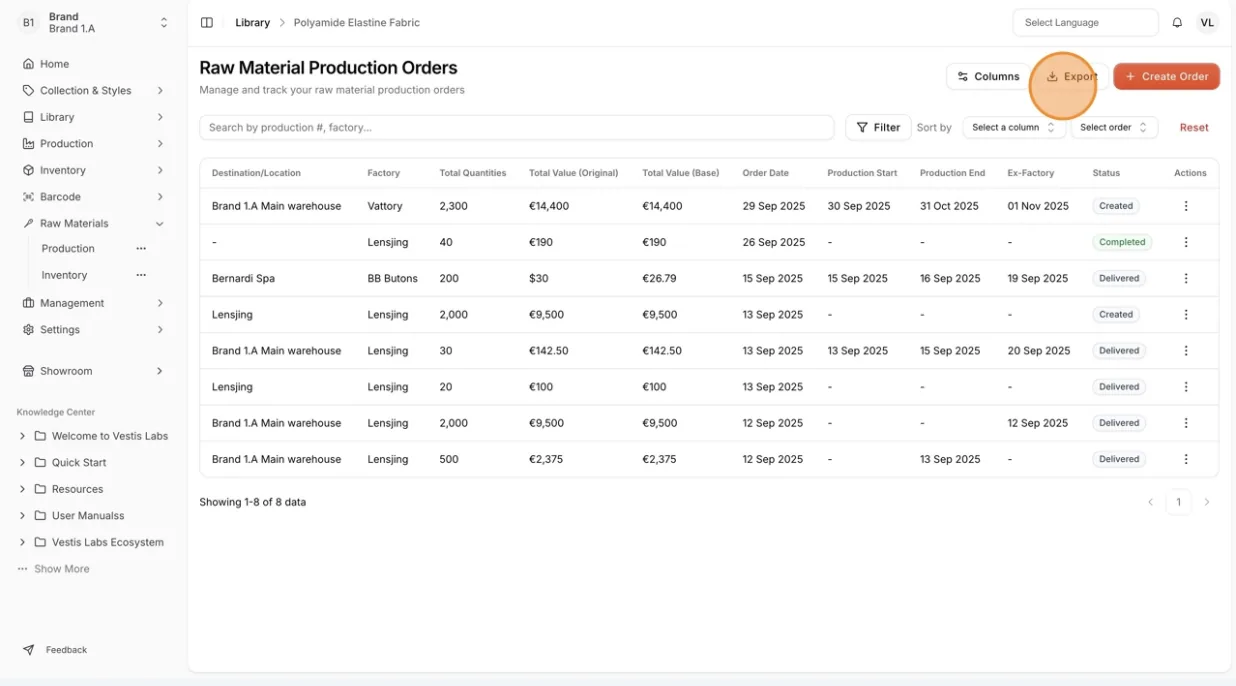
Task: Click the Reset link
Action: click(x=1194, y=128)
